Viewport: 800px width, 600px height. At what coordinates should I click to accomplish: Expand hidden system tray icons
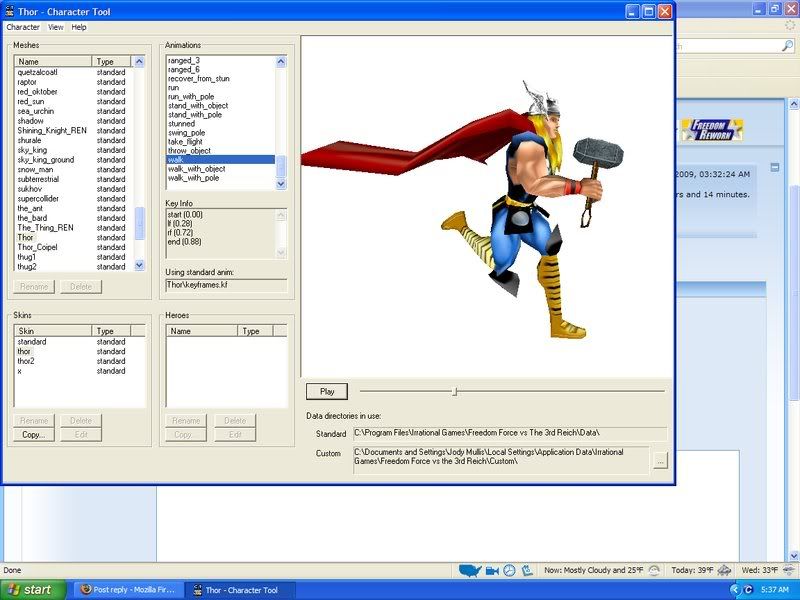click(x=734, y=590)
